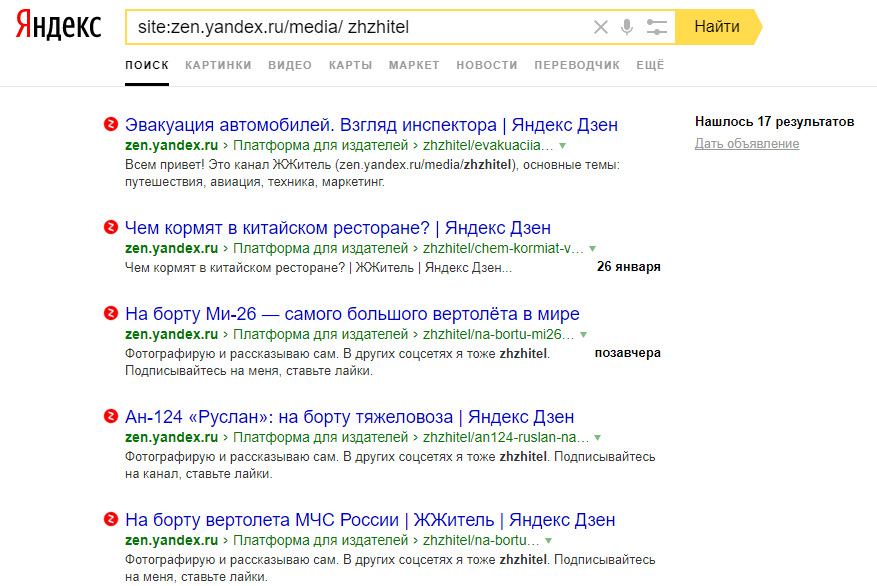This screenshot has width=877, height=586.
Task: Expand dropdown arrow after zhzhitel/chem-kormiat-v URL
Action: tap(592, 249)
